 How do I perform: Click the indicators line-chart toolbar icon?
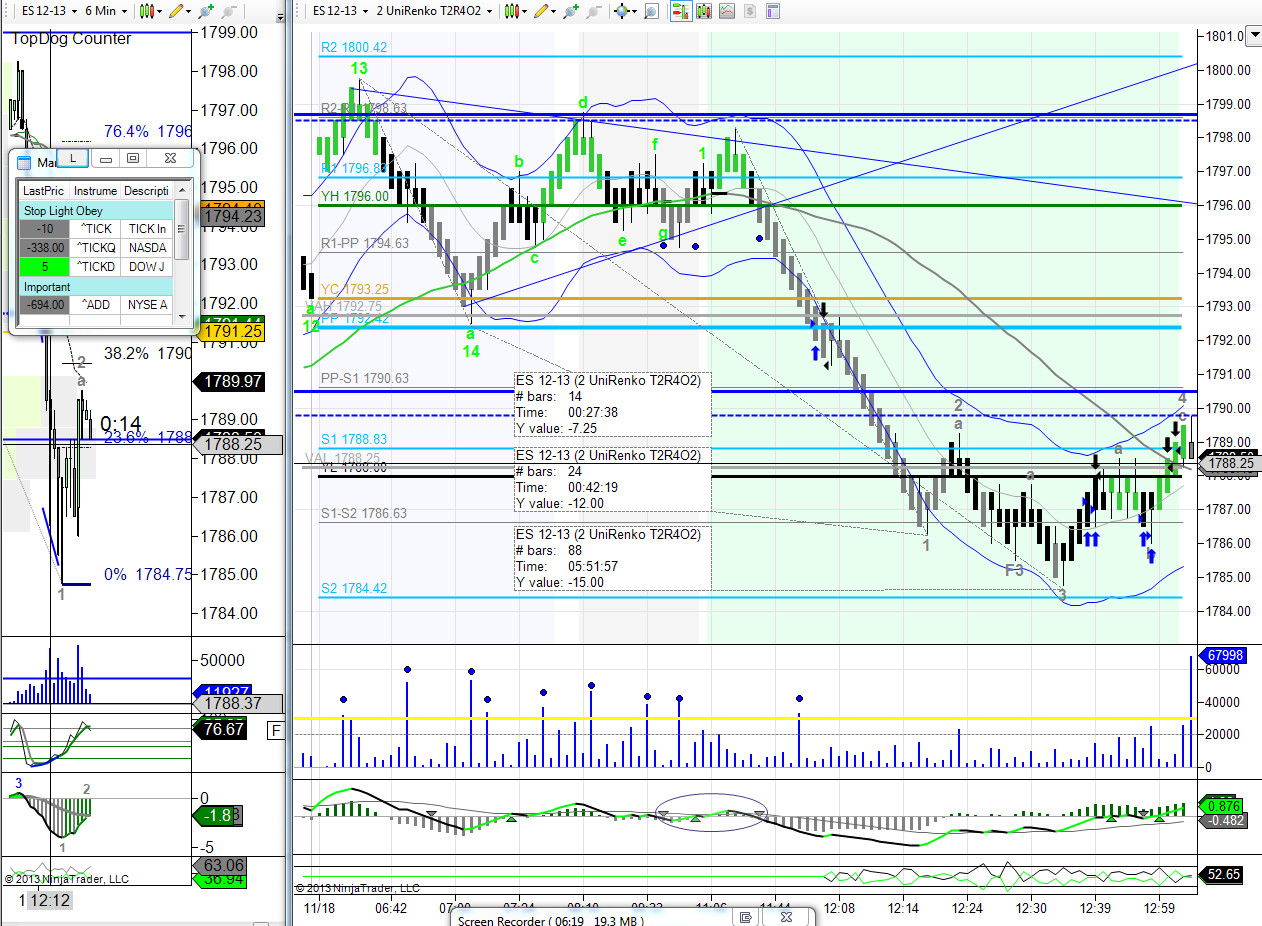pos(726,11)
